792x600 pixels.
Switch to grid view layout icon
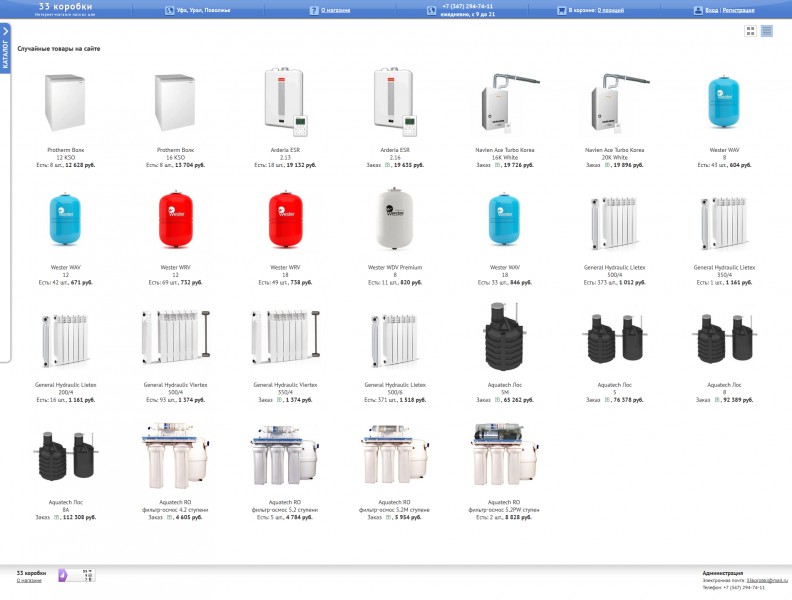[x=750, y=31]
